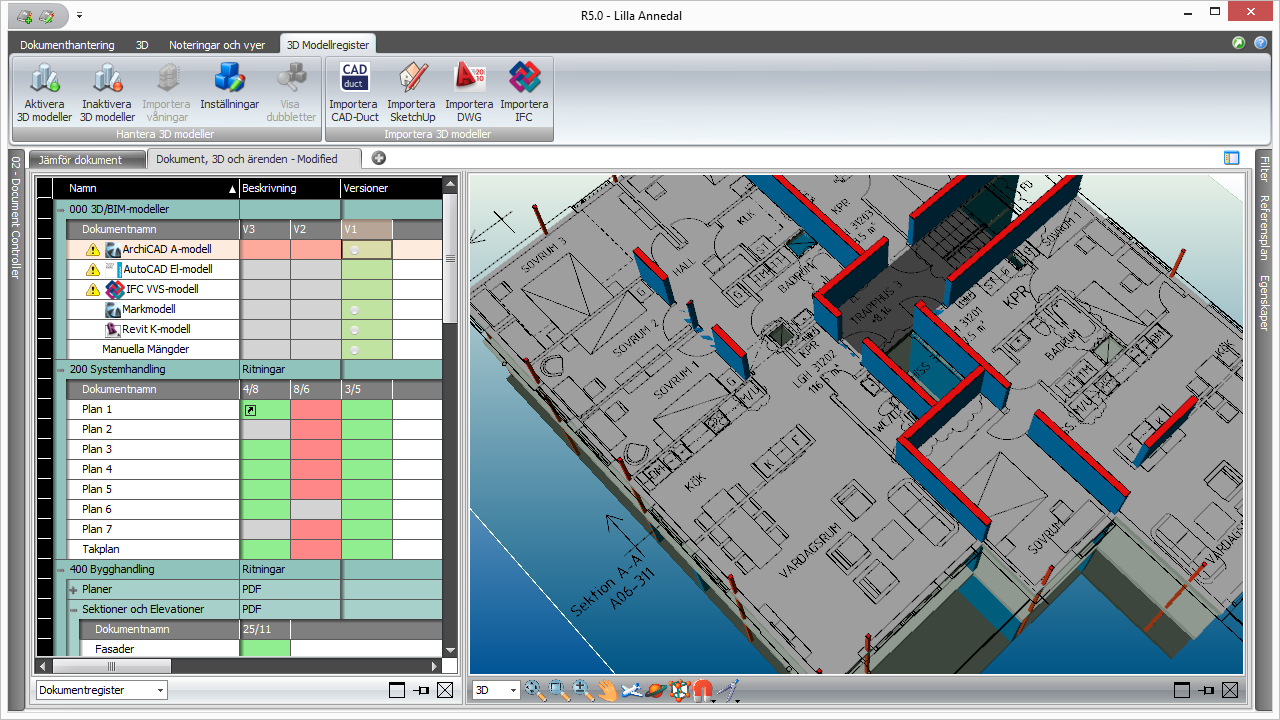Click the Versioner column header
Viewport: 1280px width, 720px height.
point(391,188)
